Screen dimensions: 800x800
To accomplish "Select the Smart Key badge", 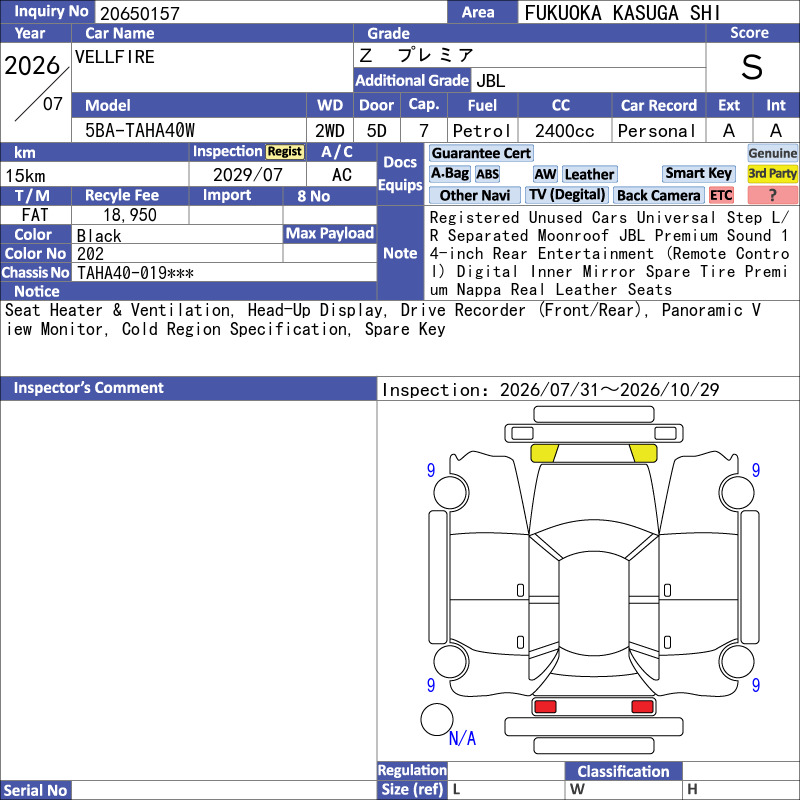I will [x=698, y=173].
